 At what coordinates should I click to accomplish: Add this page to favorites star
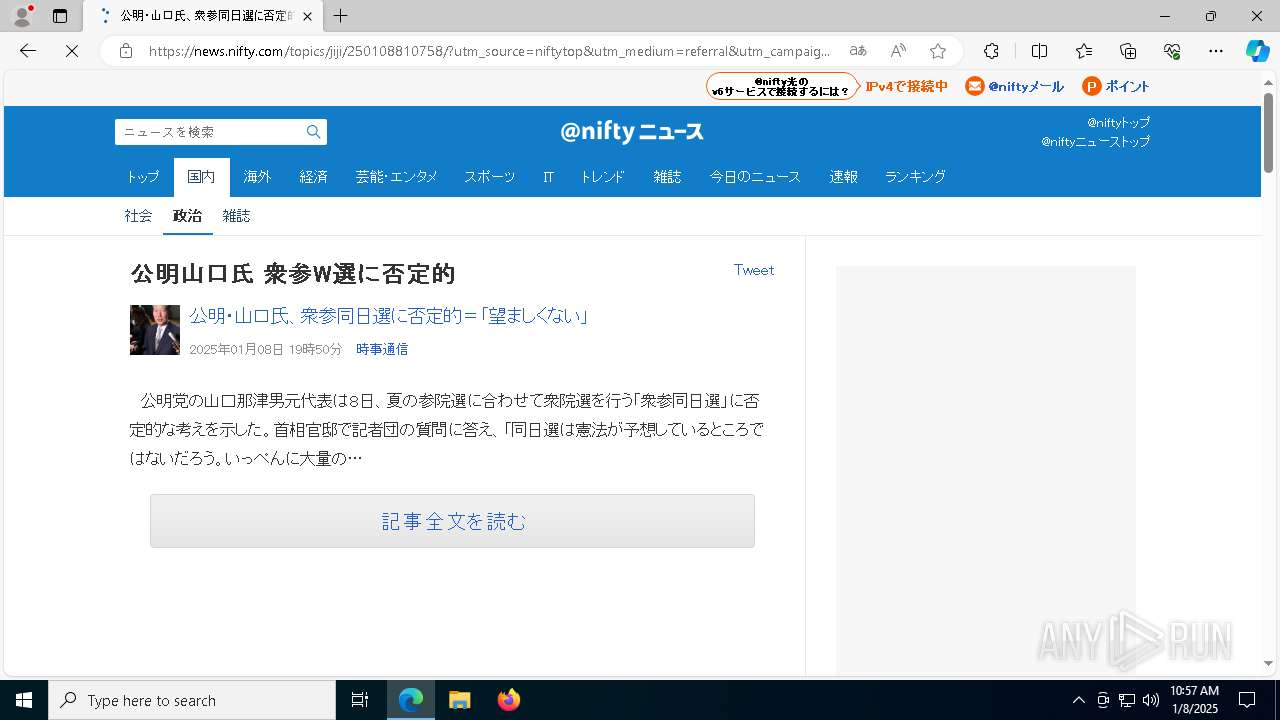[x=937, y=51]
